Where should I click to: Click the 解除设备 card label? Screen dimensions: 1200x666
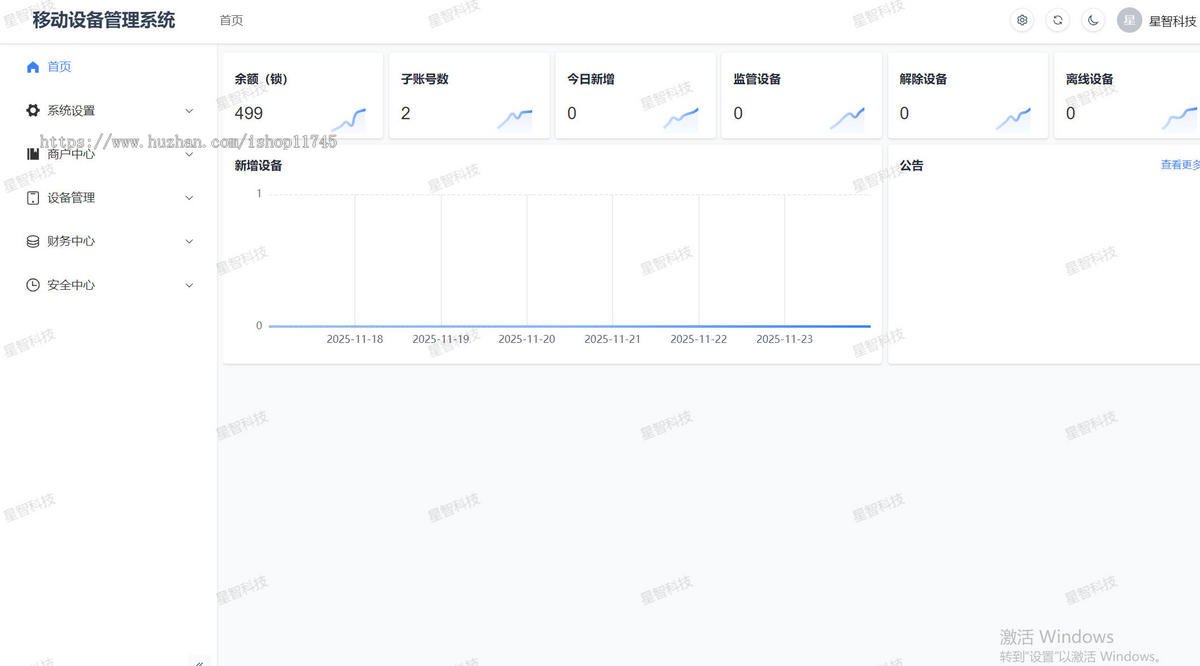tap(923, 79)
